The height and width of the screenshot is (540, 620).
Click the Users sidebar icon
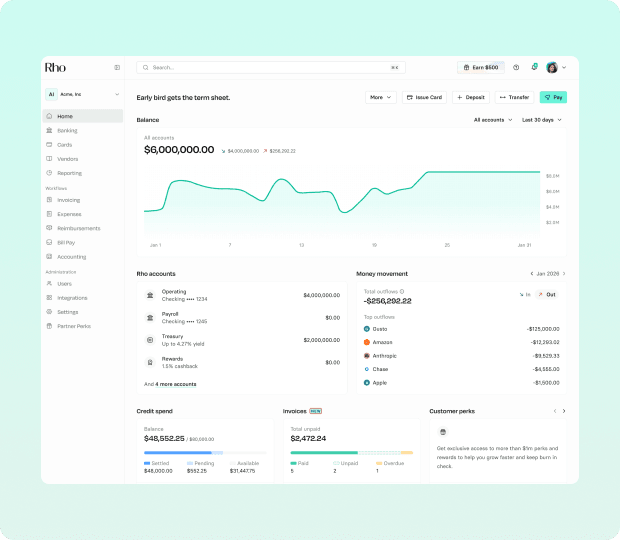click(49, 283)
